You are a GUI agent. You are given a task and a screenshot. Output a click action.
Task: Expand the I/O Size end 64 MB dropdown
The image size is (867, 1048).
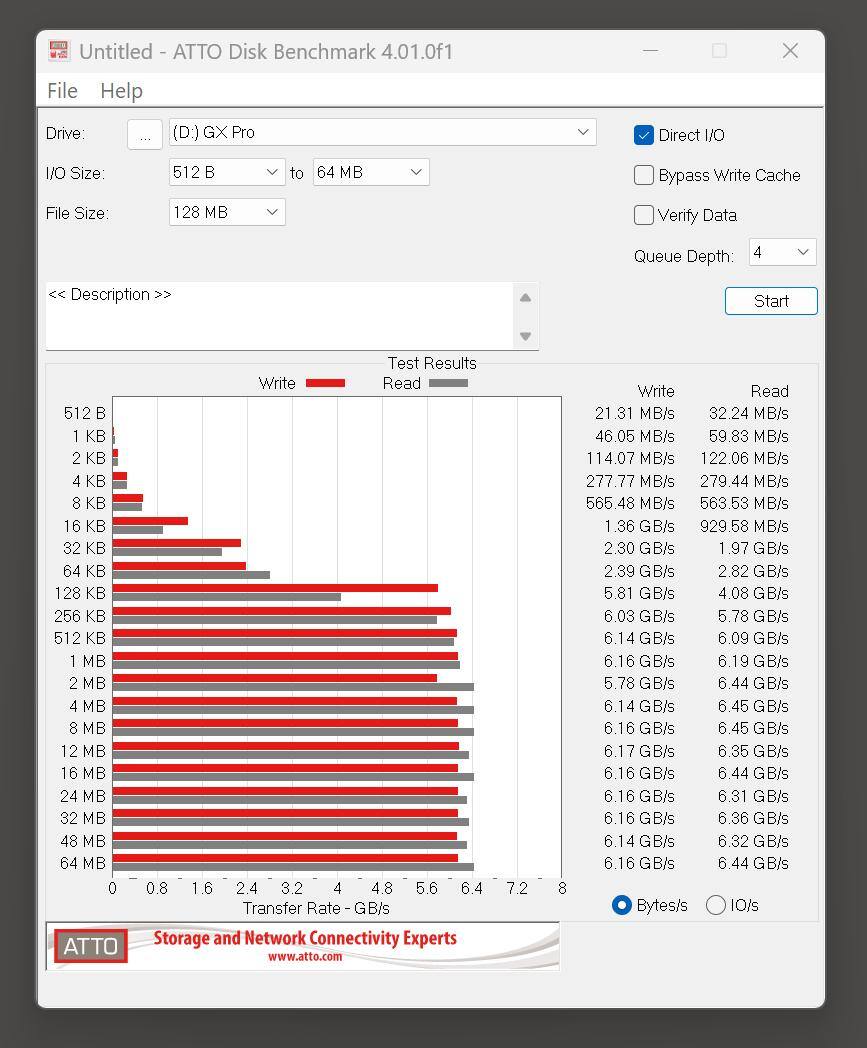[x=371, y=172]
